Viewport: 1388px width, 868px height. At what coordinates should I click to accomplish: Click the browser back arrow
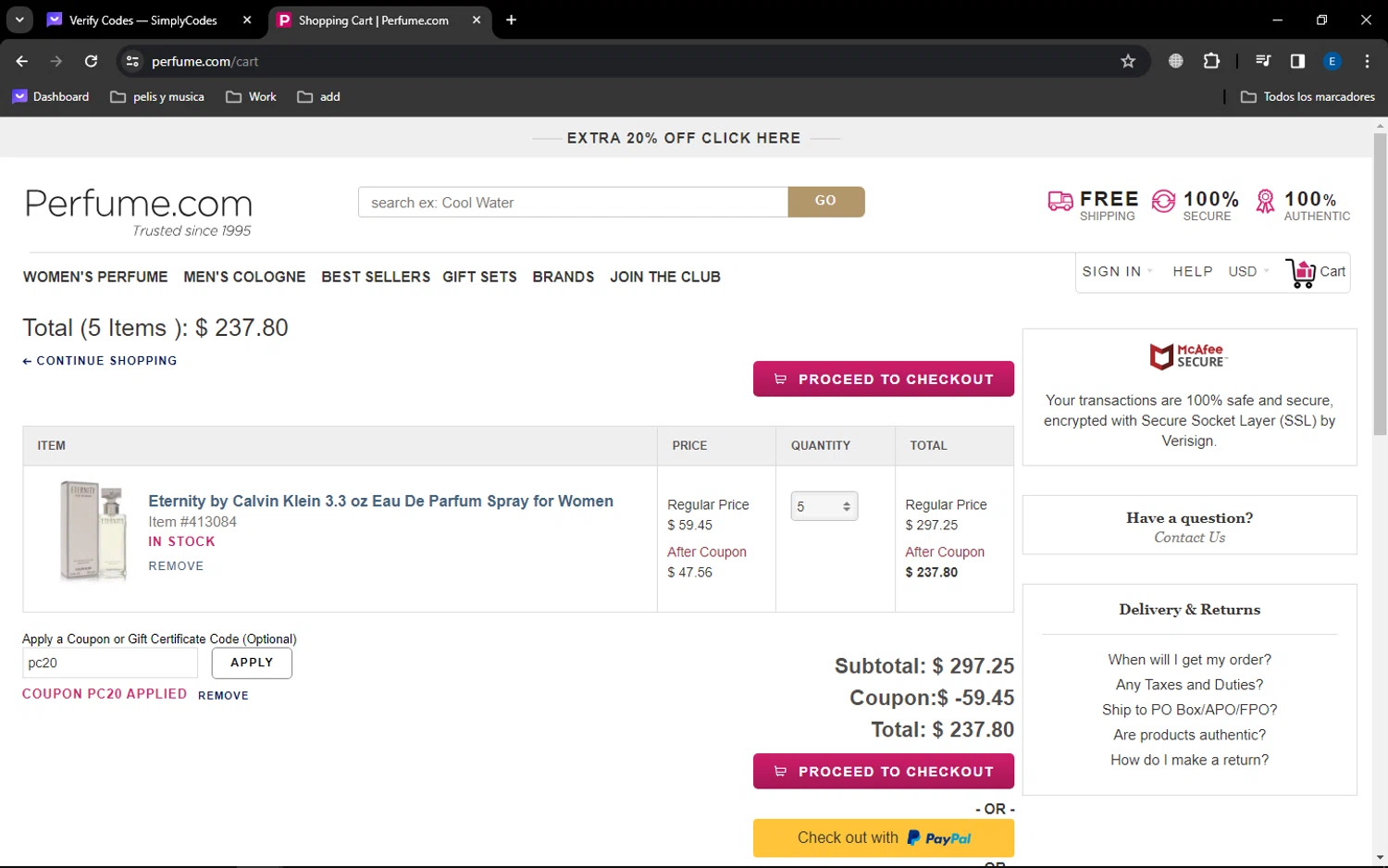(21, 61)
